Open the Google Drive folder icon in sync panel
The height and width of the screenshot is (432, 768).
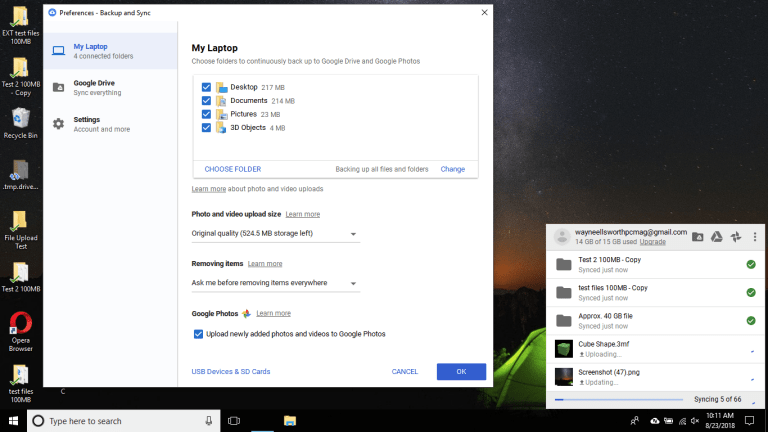[x=697, y=237]
